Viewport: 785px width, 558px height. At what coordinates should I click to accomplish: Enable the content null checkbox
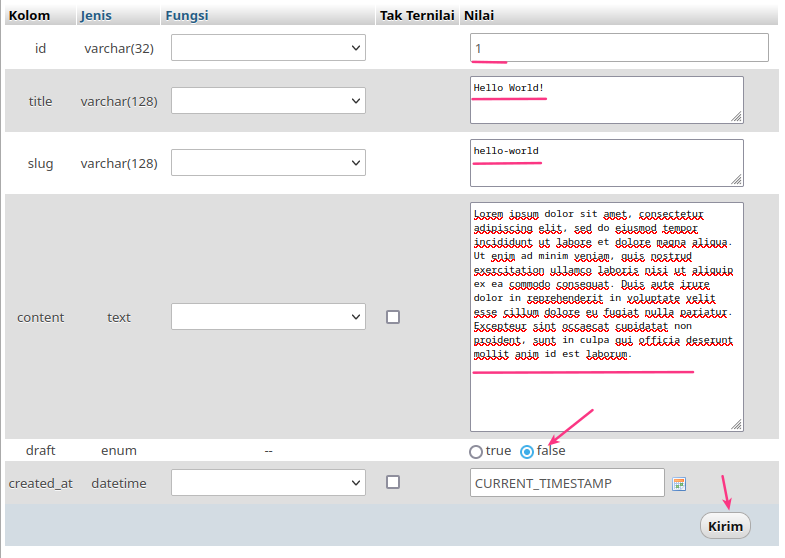pos(393,317)
